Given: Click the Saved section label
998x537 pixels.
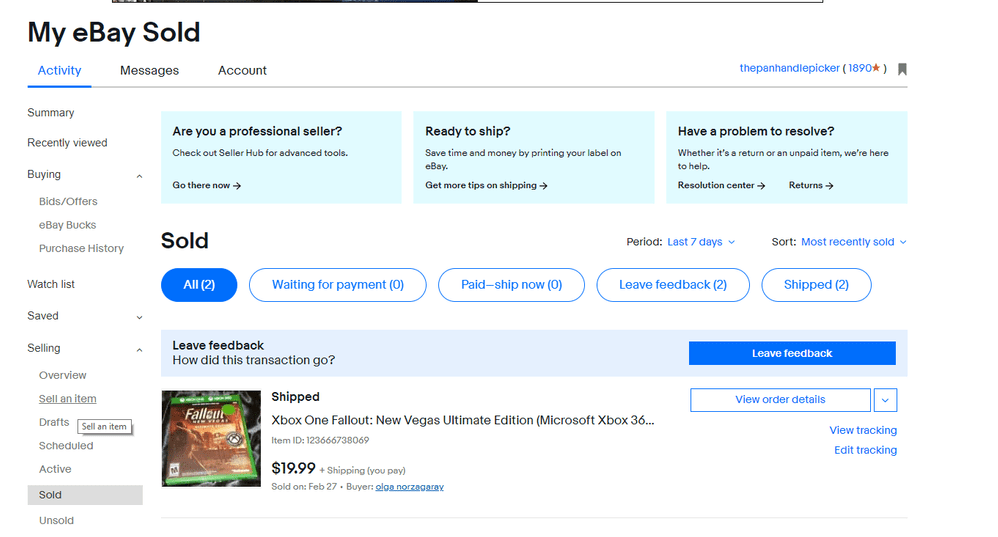Looking at the screenshot, I should coord(43,316).
